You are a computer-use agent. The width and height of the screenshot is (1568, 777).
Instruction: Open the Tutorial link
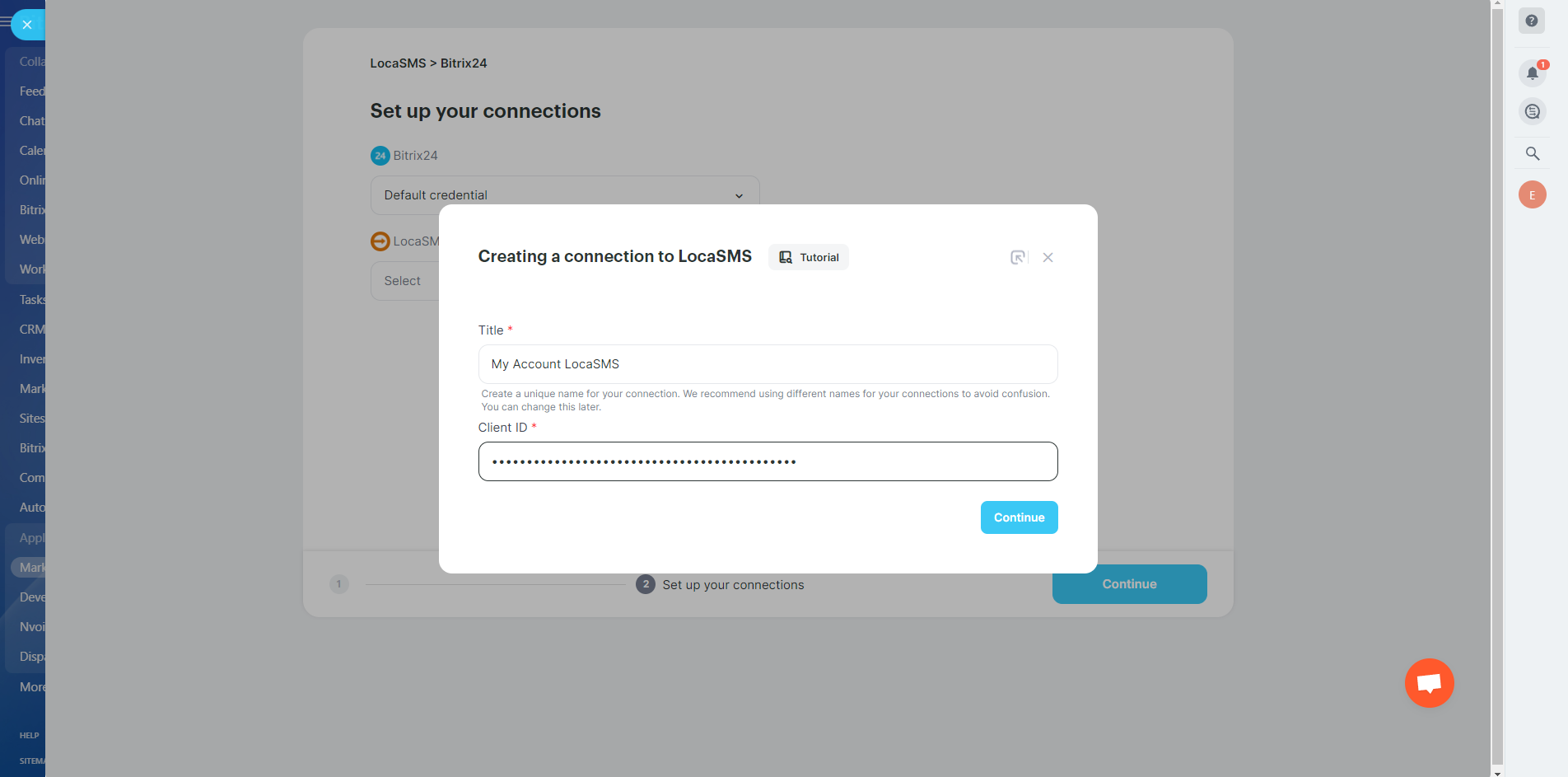click(809, 257)
